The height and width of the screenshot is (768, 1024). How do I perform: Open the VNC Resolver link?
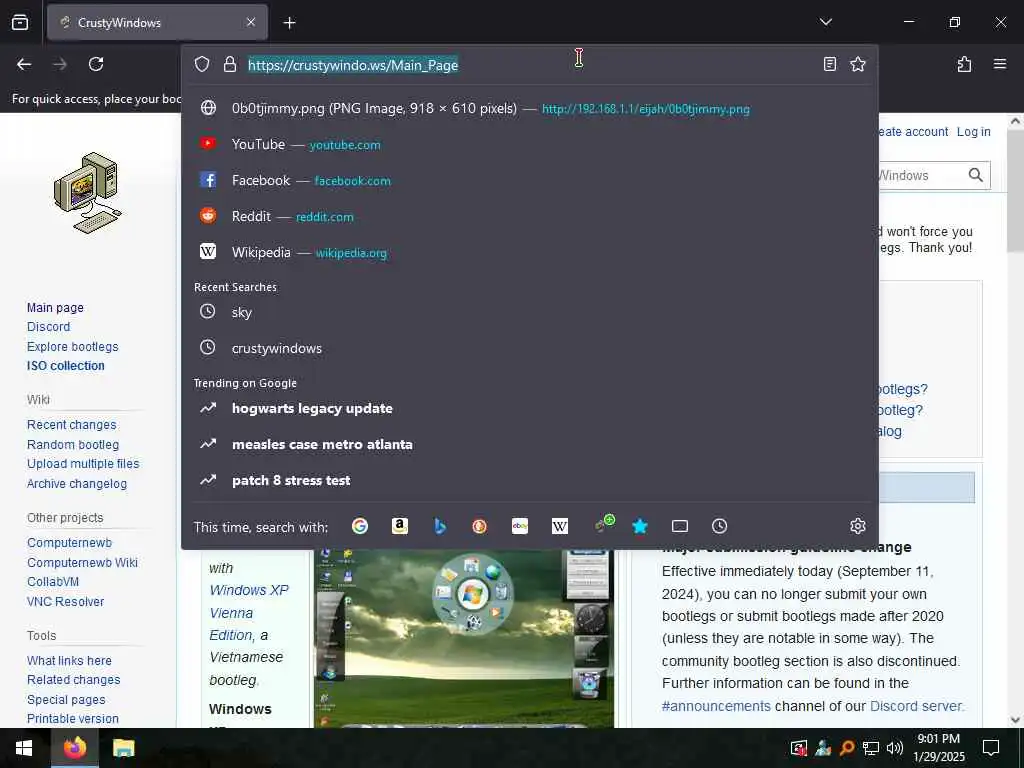pos(65,601)
